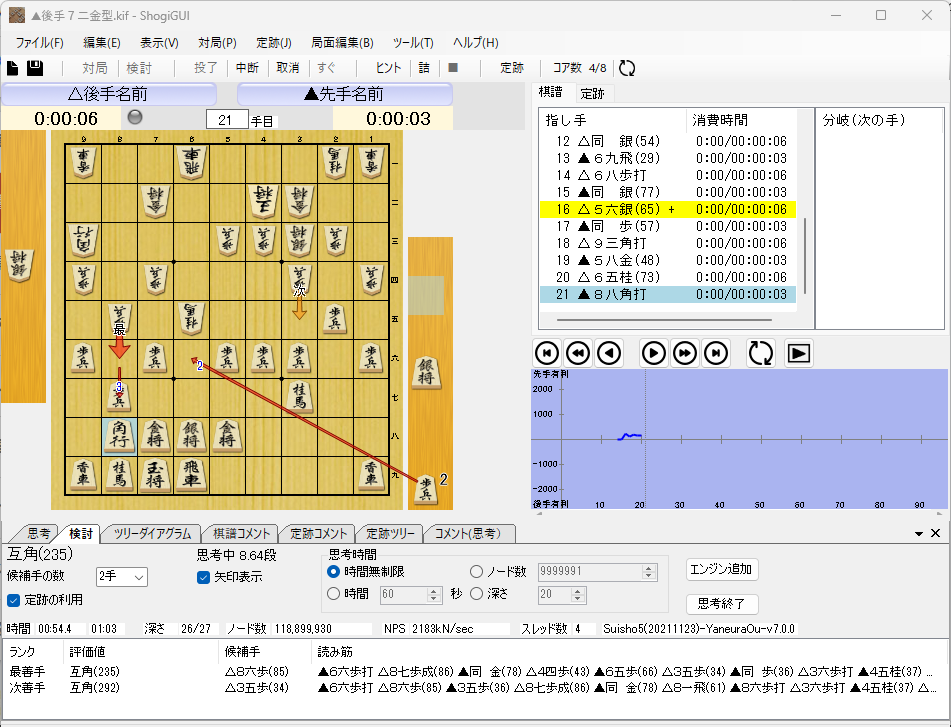Open the ヘルプ(H) menu
The height and width of the screenshot is (727, 951).
point(476,43)
